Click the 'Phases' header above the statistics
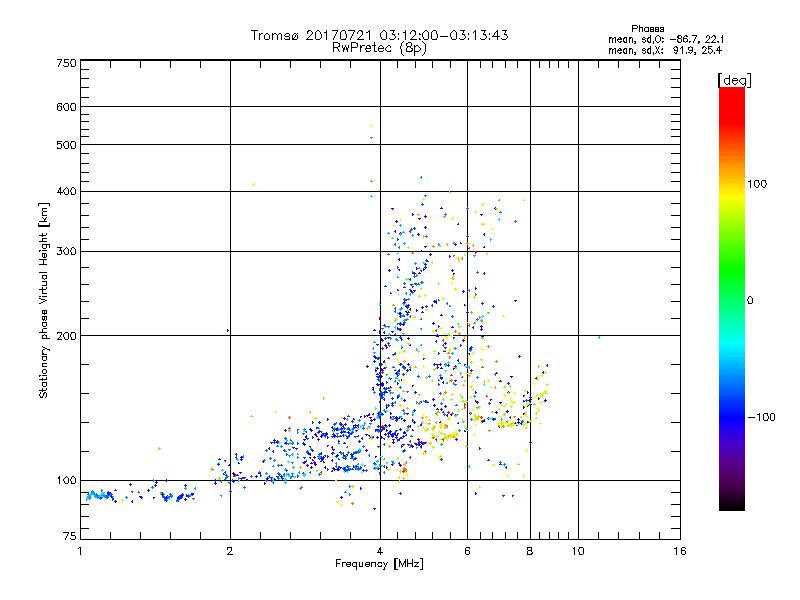Viewport: 800px width, 600px height. coord(647,29)
